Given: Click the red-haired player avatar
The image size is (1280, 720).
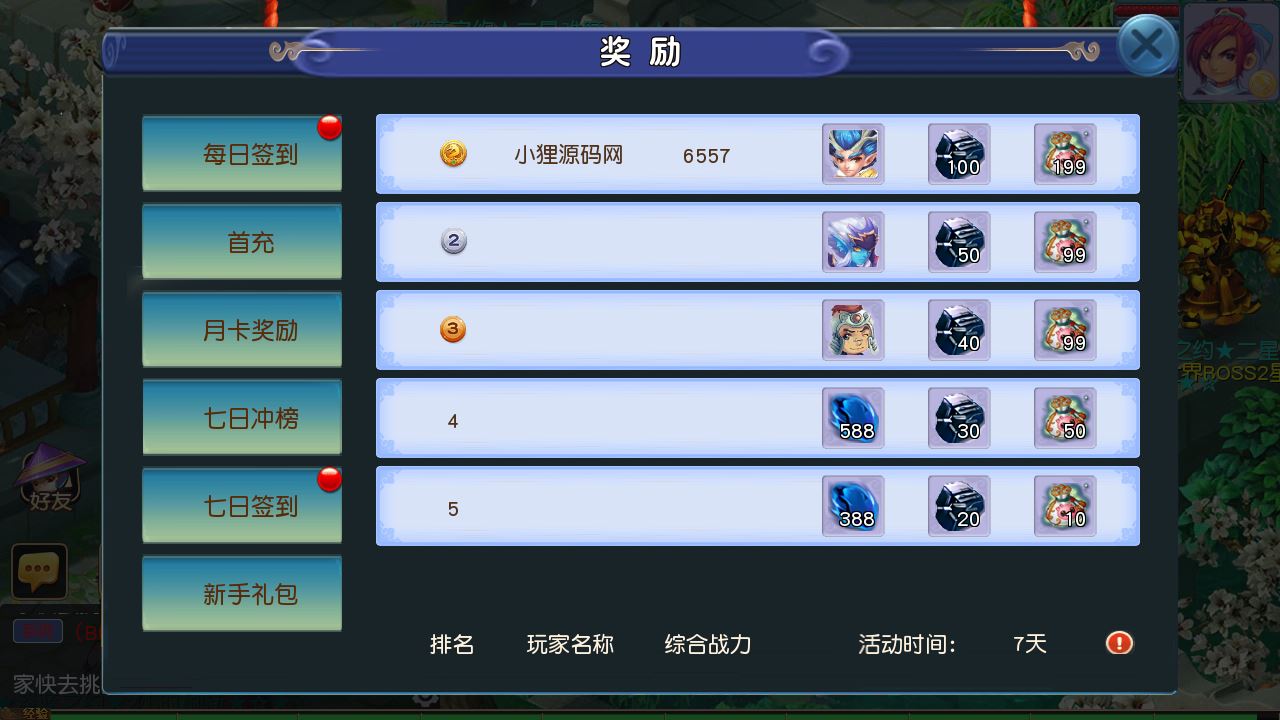Looking at the screenshot, I should (1231, 51).
